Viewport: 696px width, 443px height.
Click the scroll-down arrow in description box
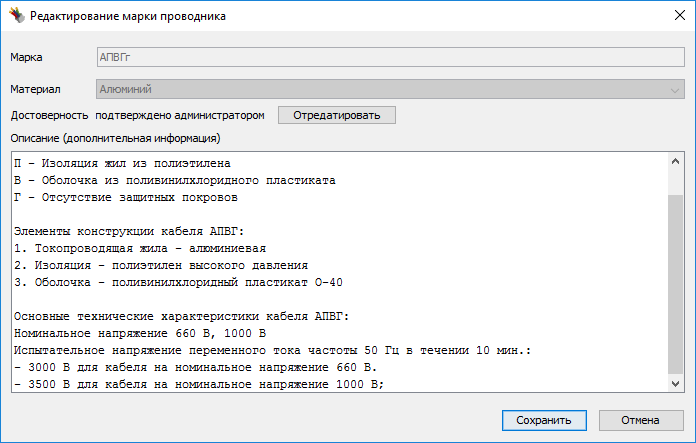[676, 384]
